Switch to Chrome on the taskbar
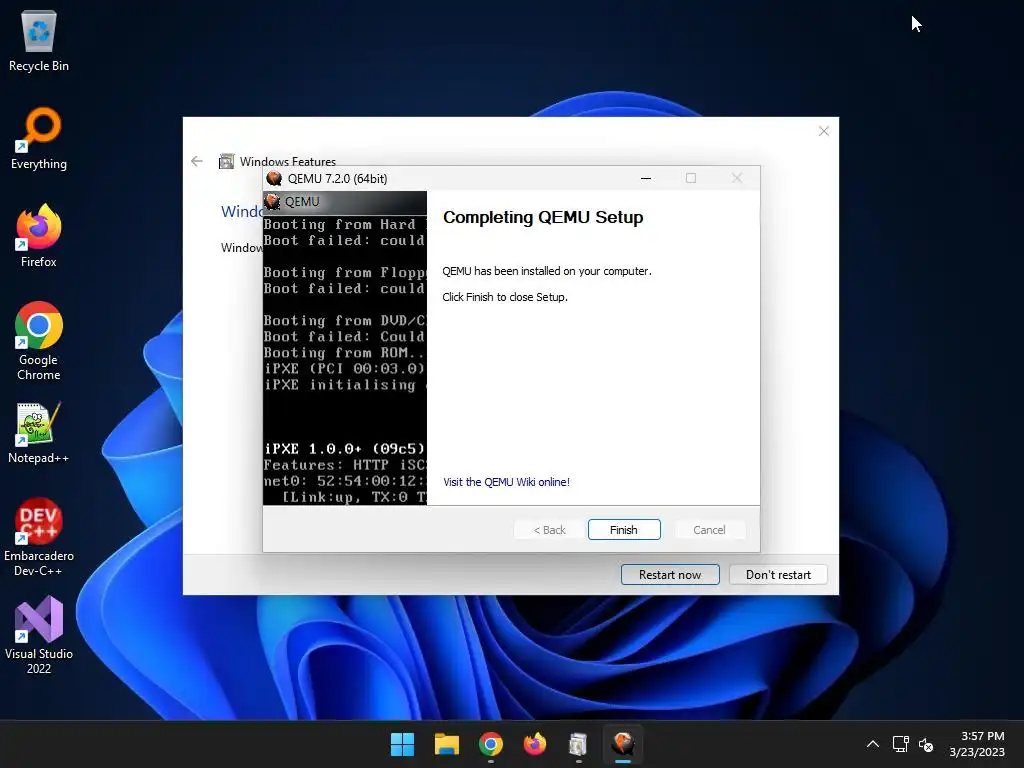The height and width of the screenshot is (768, 1024). [x=490, y=744]
